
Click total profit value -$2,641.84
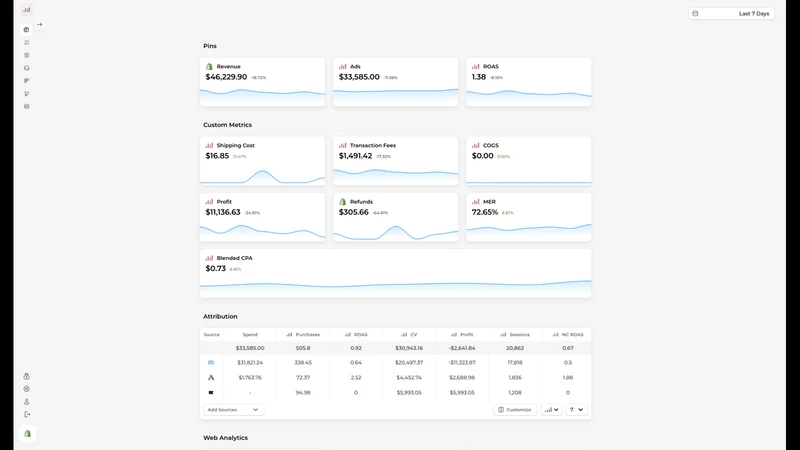[x=462, y=348]
